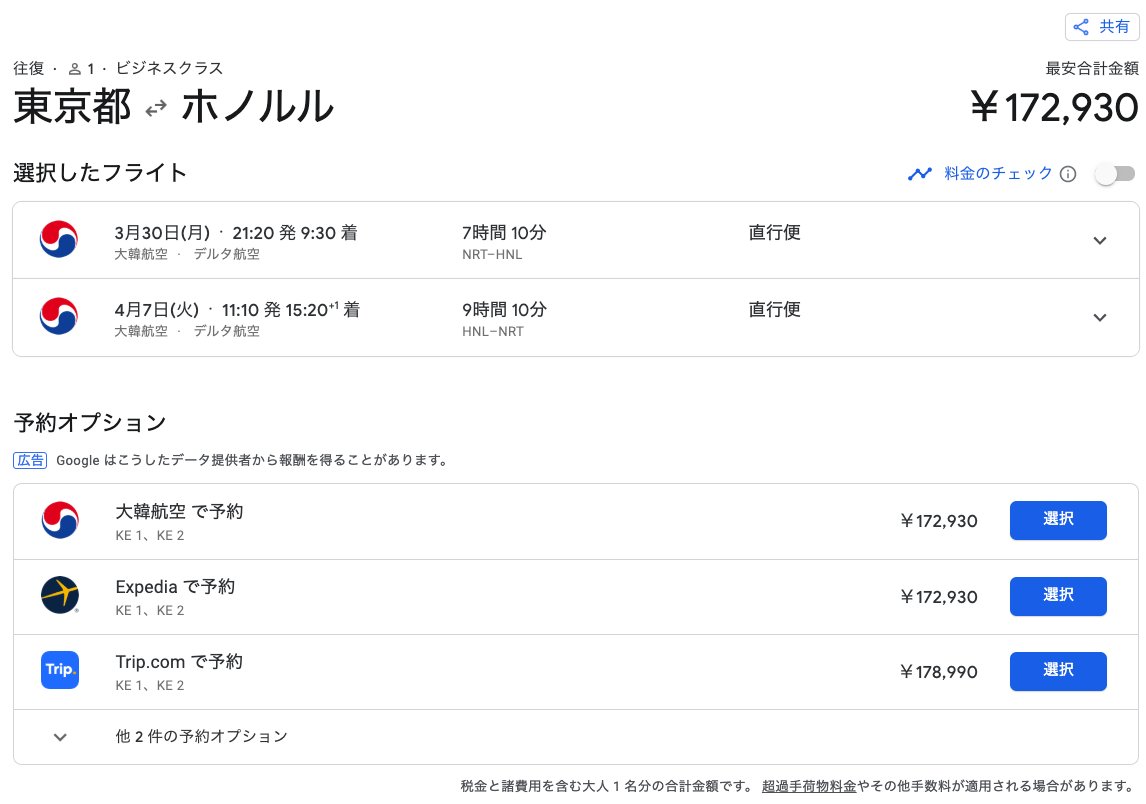1146x804 pixels.
Task: Click the Expedia で予約 text
Action: [175, 587]
